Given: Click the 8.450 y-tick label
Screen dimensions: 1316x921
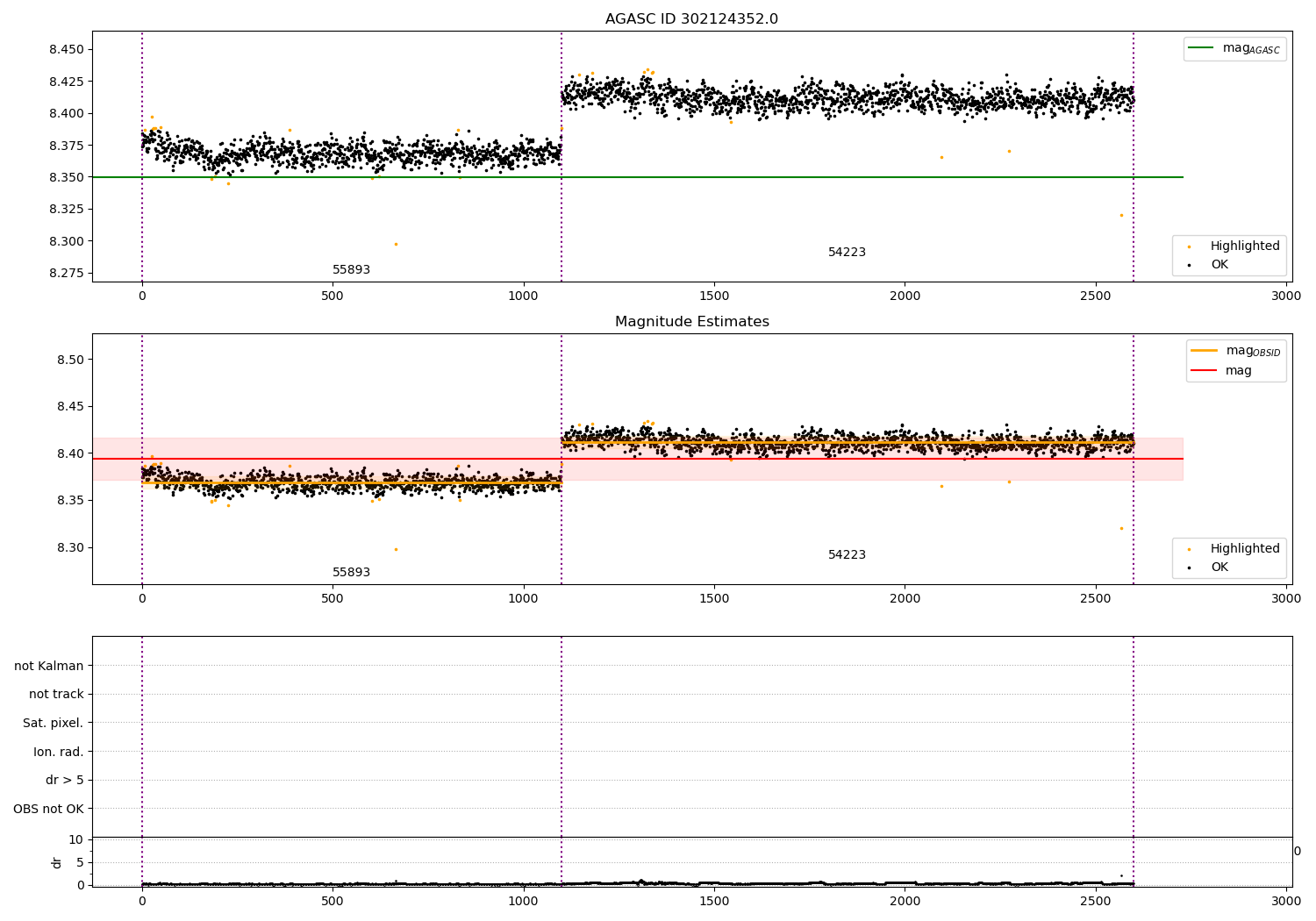Looking at the screenshot, I should coord(67,50).
